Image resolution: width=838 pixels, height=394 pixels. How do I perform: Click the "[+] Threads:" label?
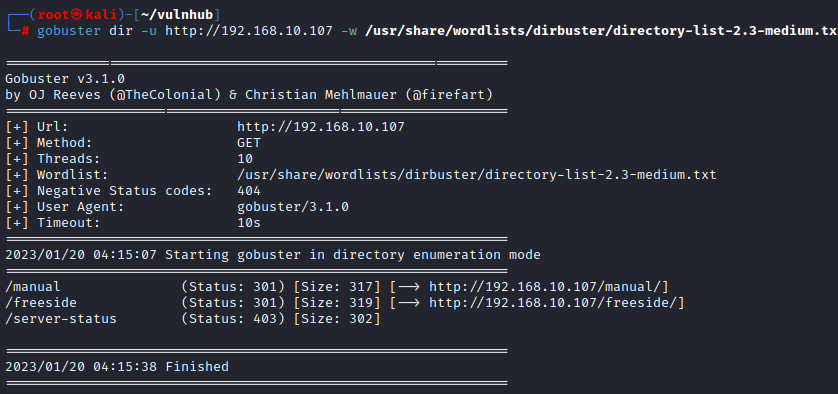(x=53, y=159)
